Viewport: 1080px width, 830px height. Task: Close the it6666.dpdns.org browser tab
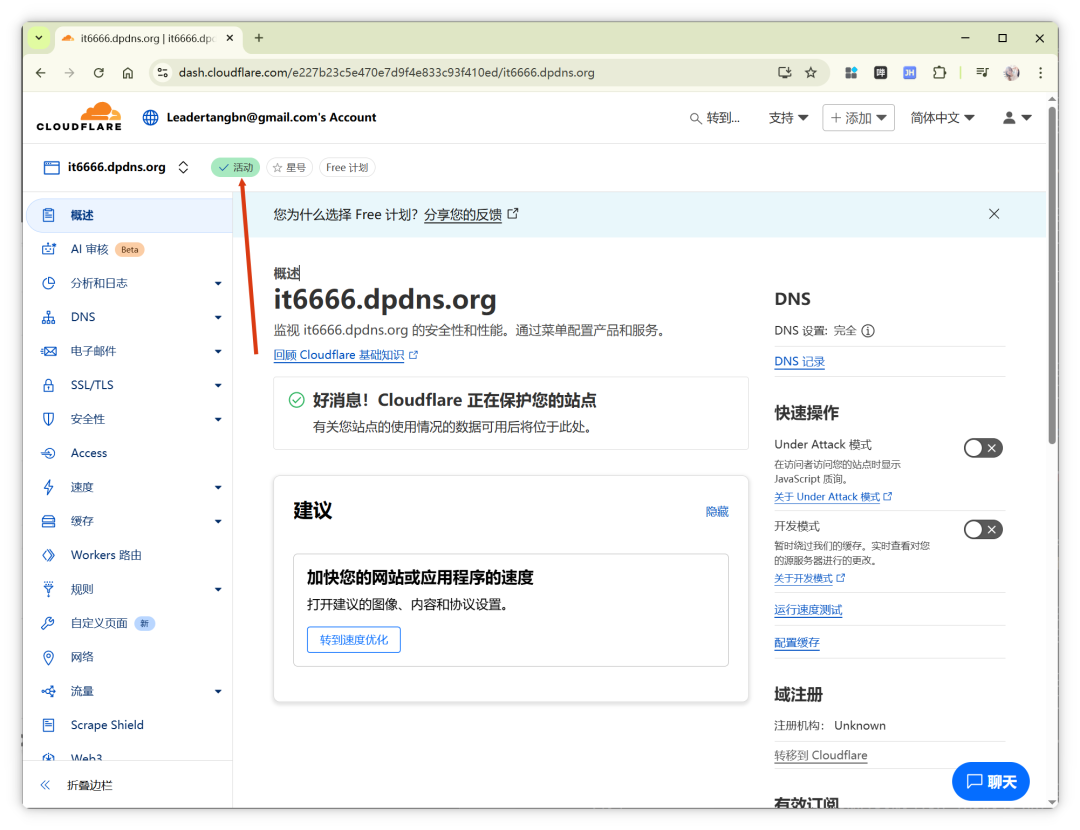tap(230, 38)
